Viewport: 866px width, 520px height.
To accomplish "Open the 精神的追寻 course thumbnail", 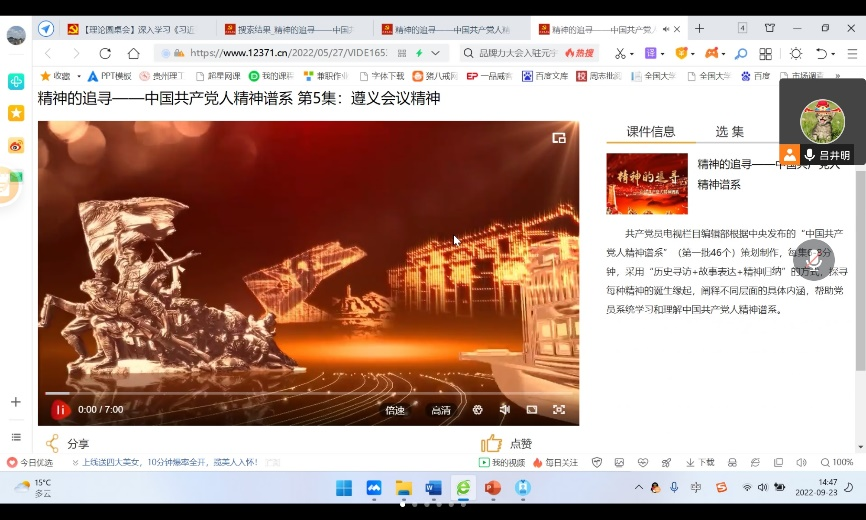I will tap(646, 183).
